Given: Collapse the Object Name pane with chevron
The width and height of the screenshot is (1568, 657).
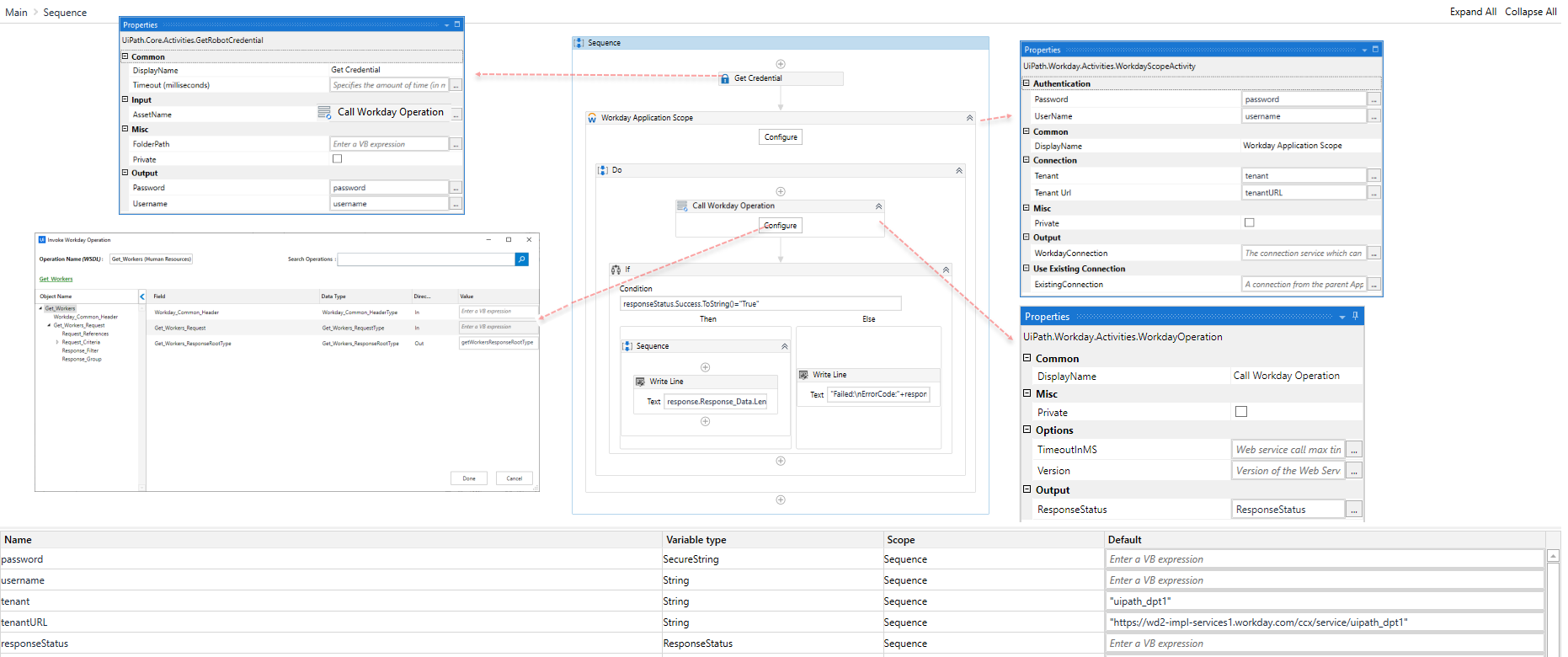Looking at the screenshot, I should point(141,296).
